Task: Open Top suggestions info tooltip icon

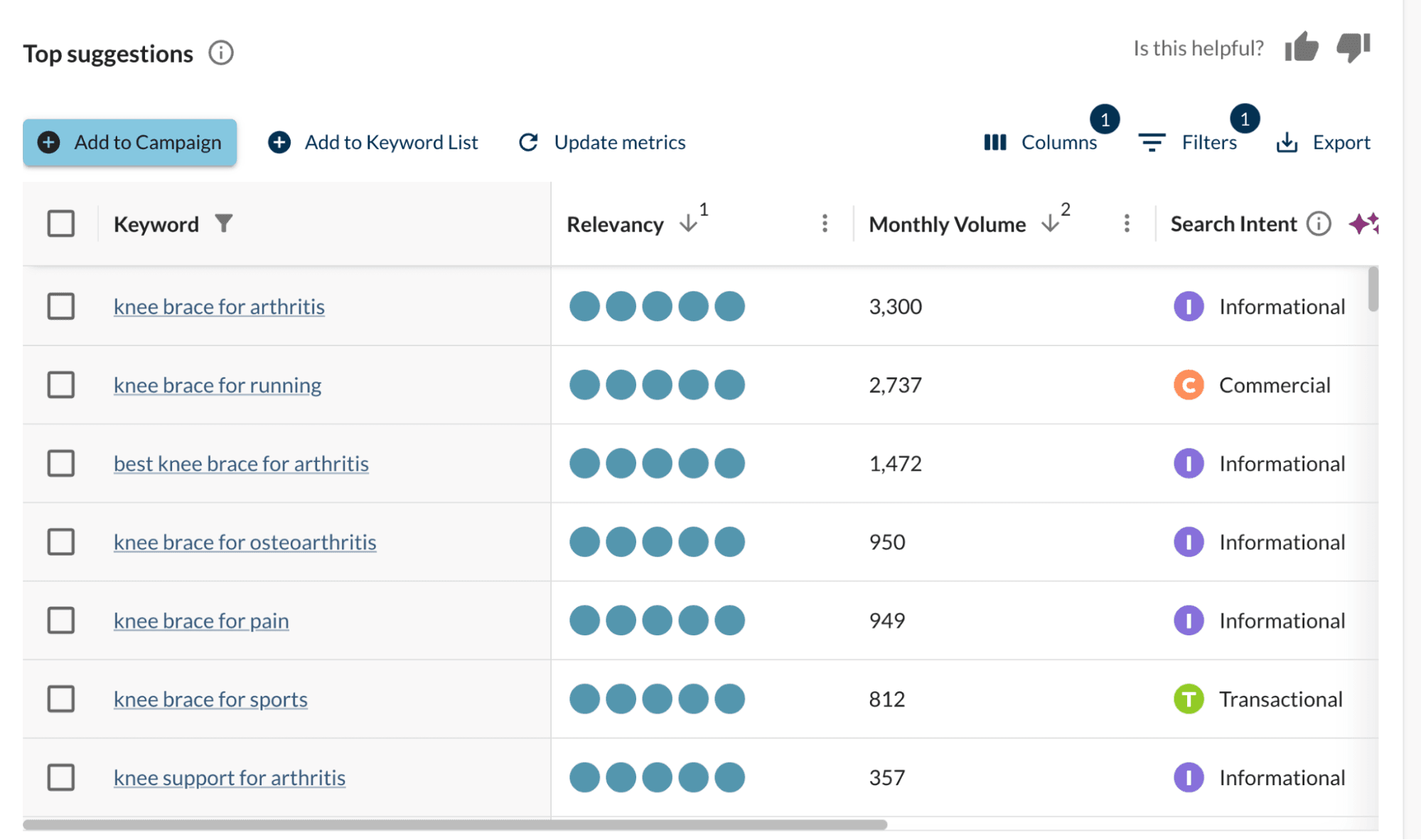Action: (220, 53)
